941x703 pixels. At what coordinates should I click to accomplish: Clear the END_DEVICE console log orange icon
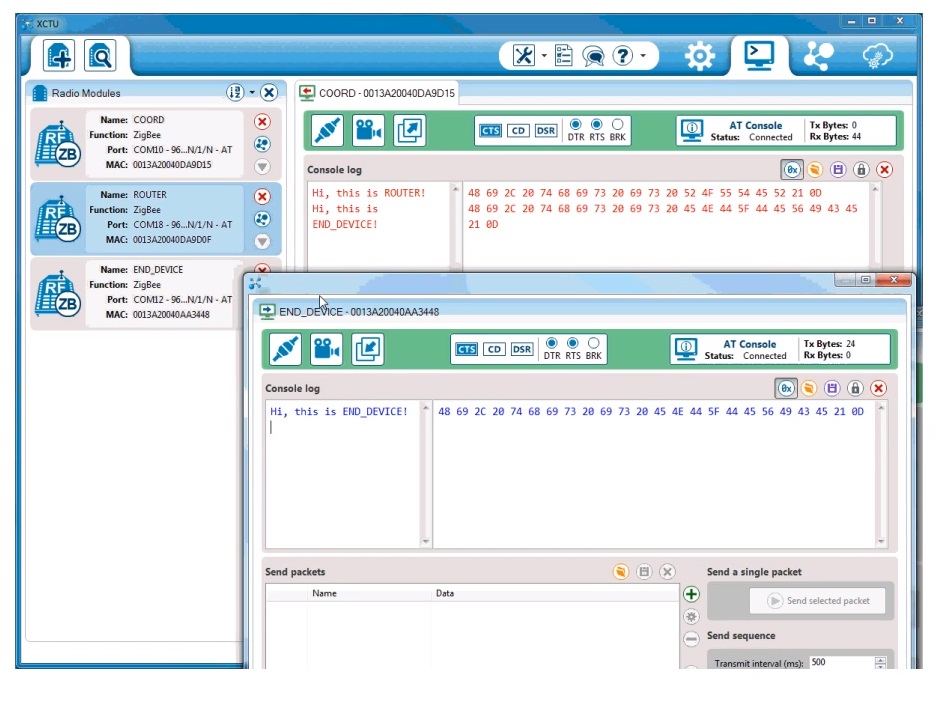[x=808, y=388]
